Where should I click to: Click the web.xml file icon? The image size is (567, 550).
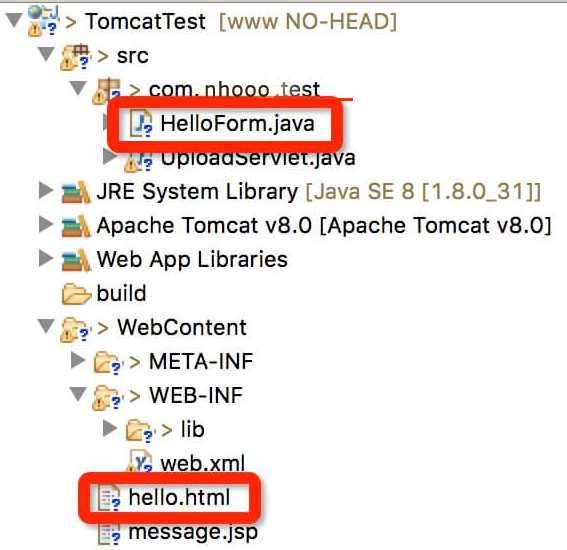pyautogui.click(x=139, y=461)
